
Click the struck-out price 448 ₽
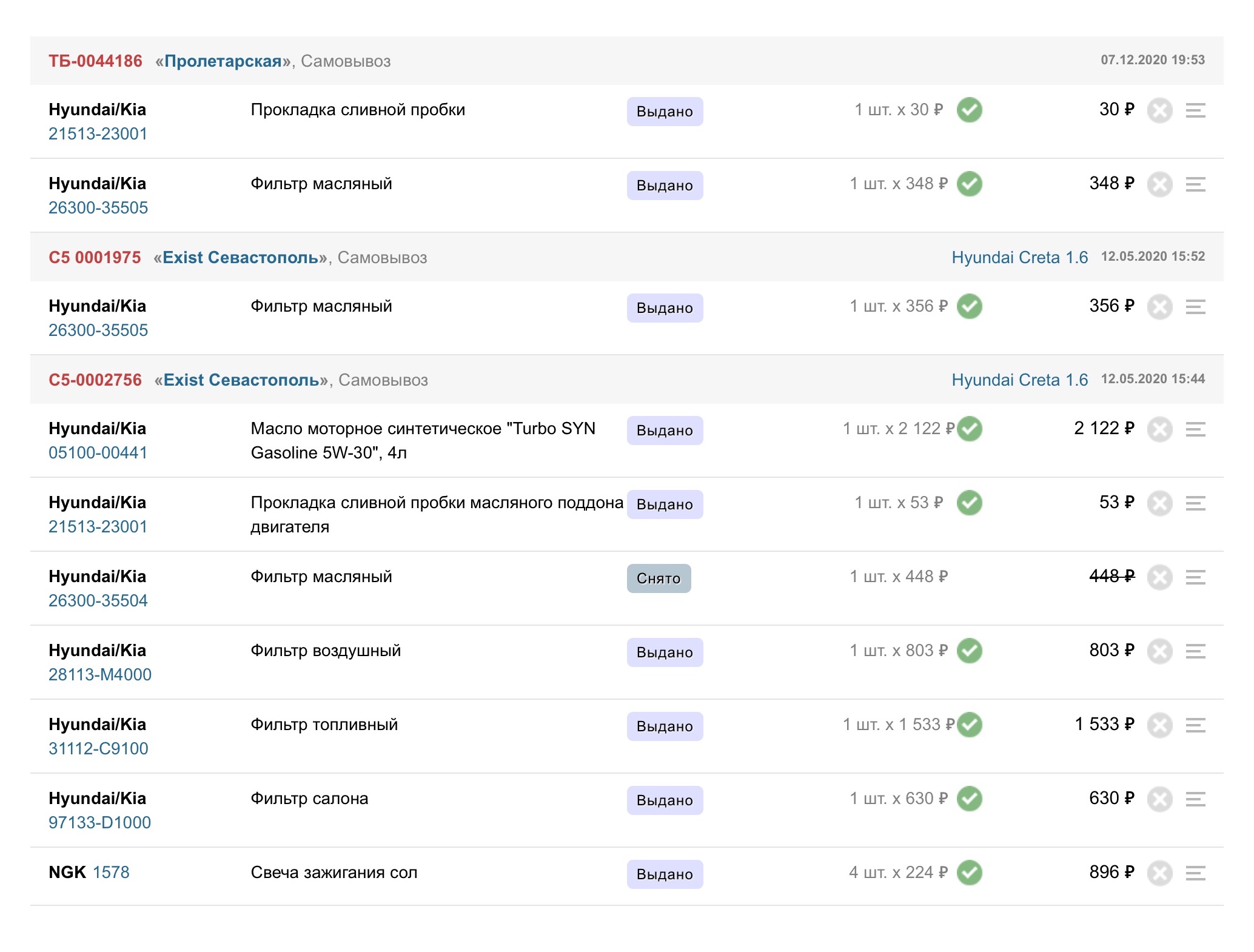click(1111, 576)
